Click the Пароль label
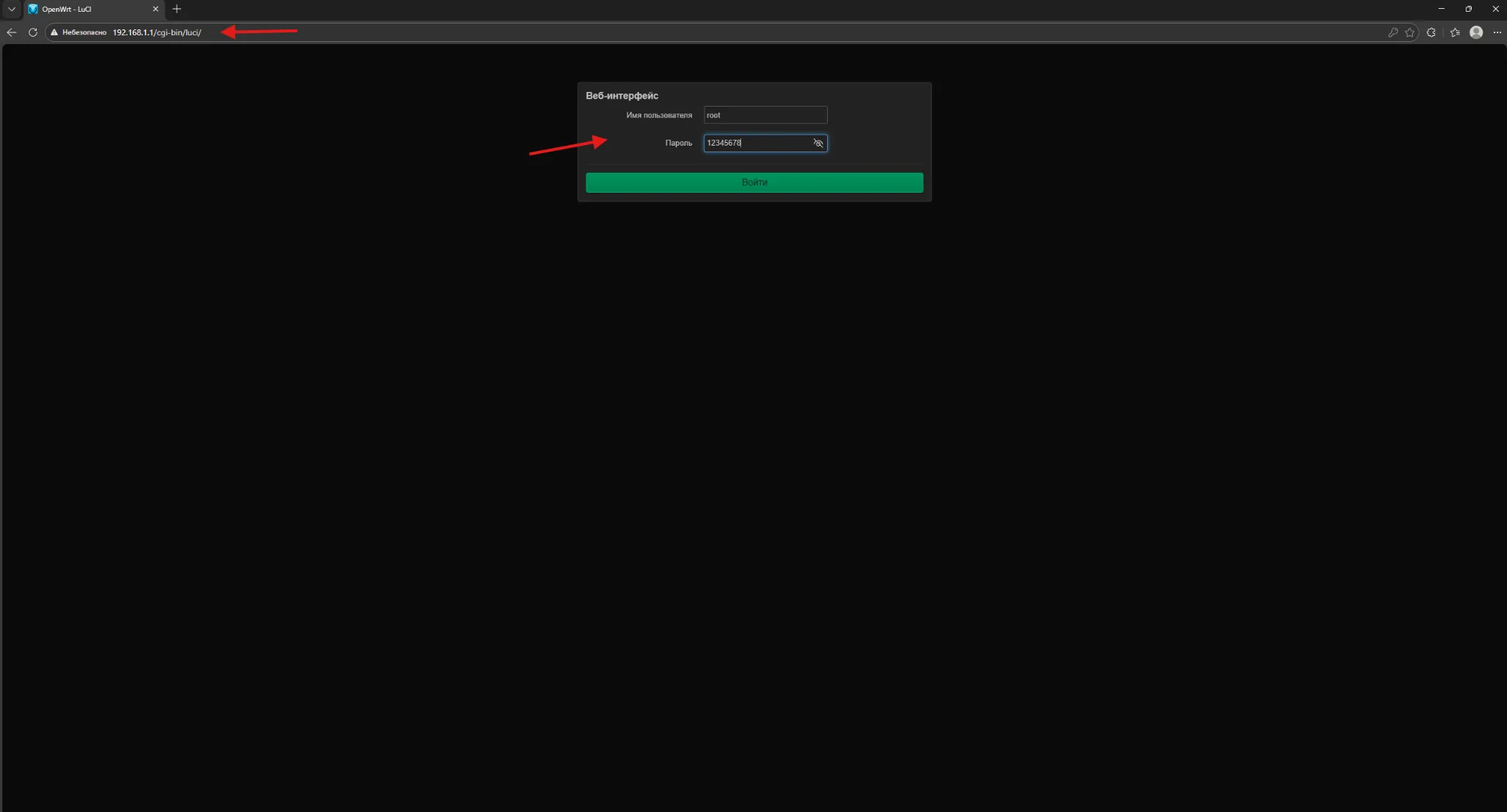Screen dimensions: 1507x812 tap(678, 143)
